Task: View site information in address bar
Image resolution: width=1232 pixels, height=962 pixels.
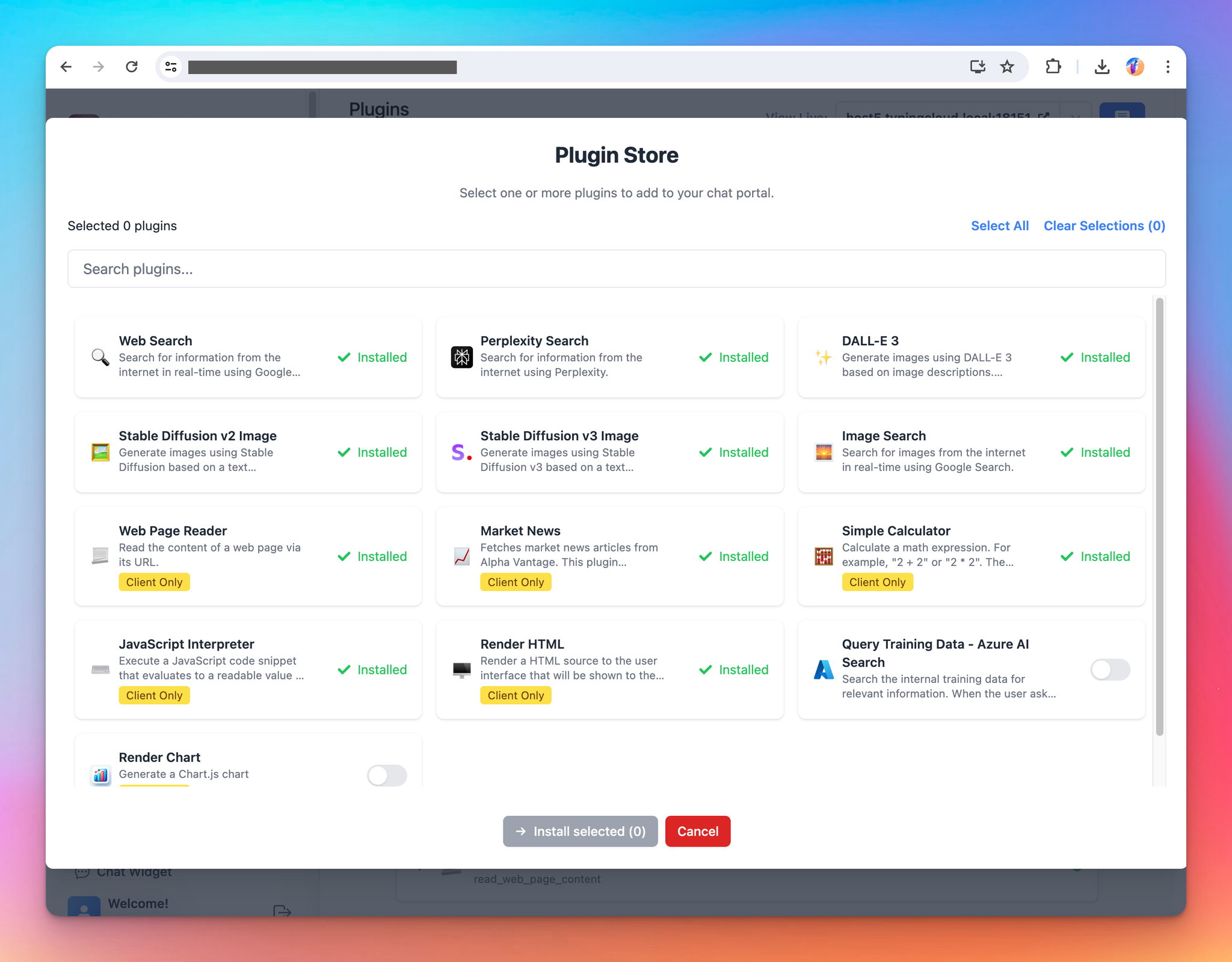Action: click(171, 67)
